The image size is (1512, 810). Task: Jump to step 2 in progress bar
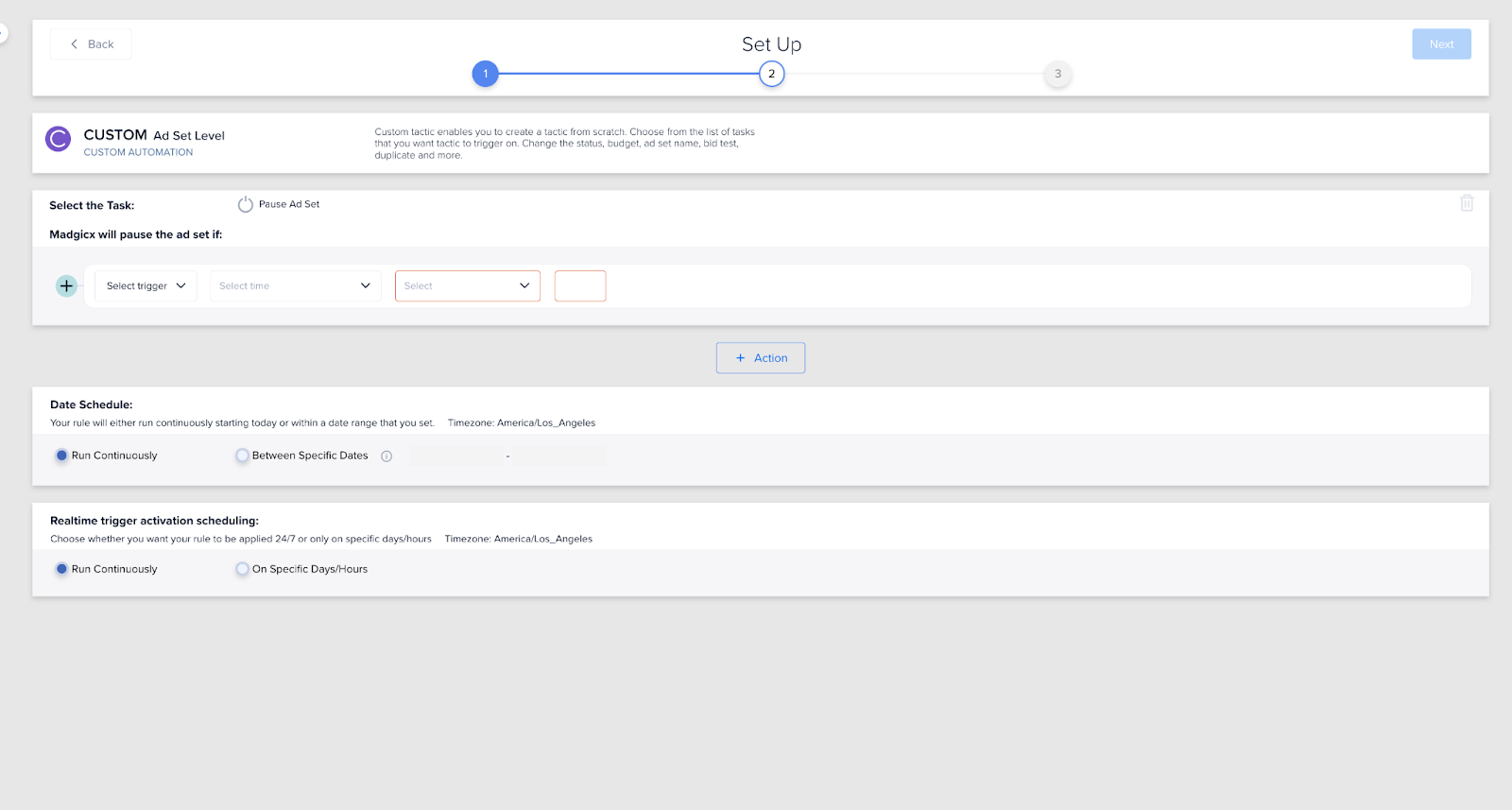coord(772,74)
